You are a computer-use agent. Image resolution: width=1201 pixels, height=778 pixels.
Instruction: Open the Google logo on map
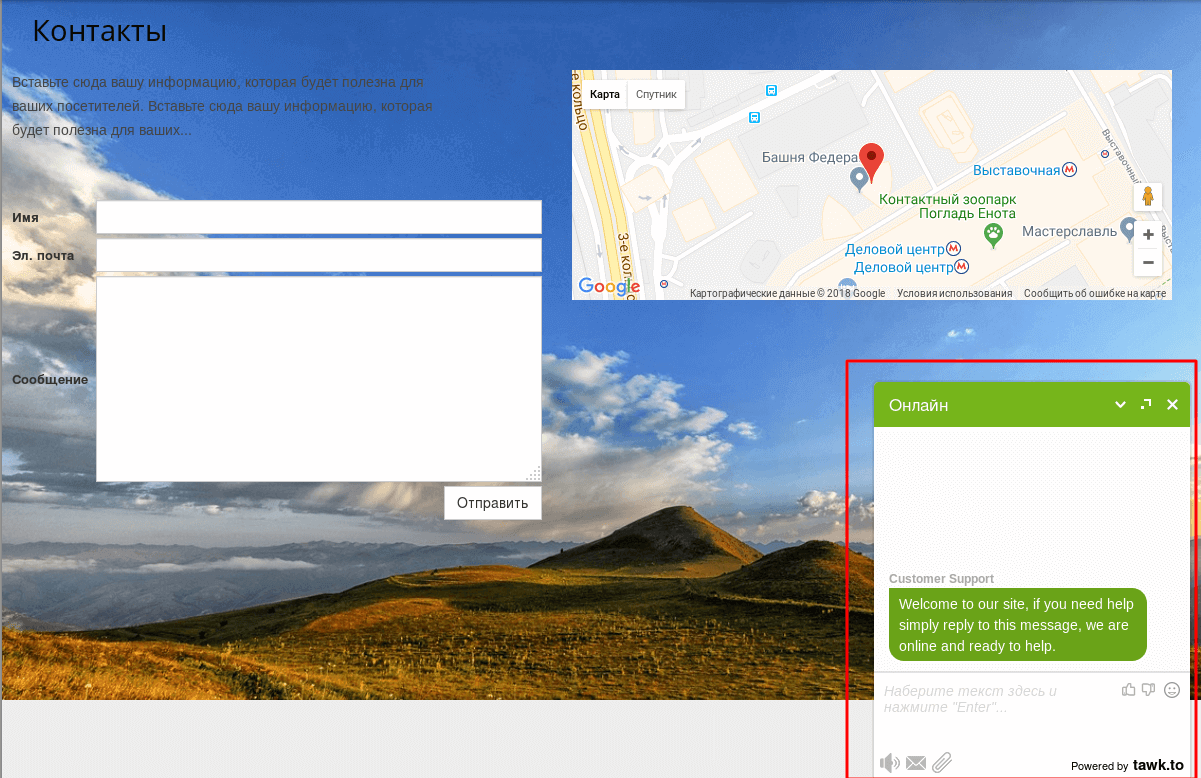tap(609, 286)
